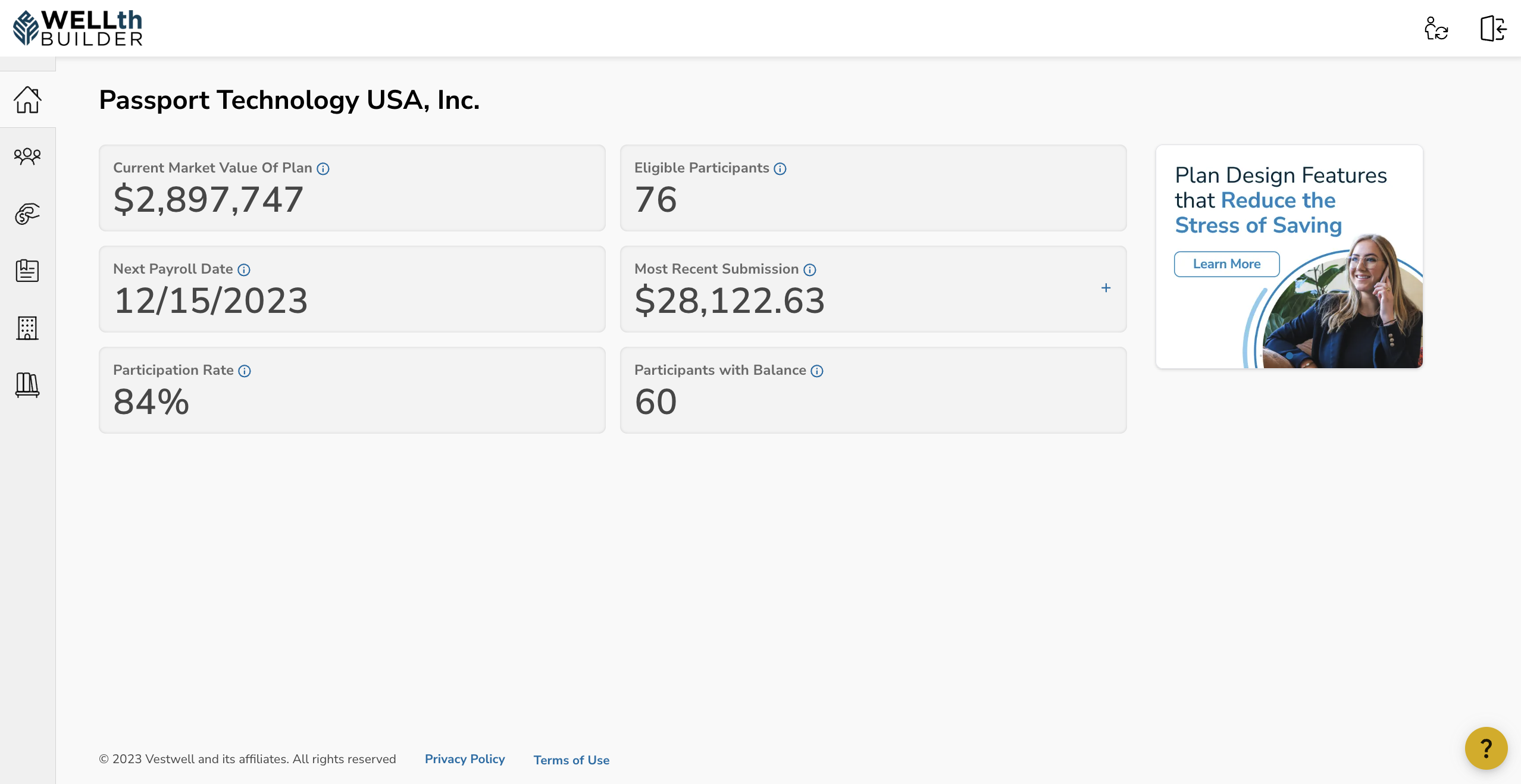The width and height of the screenshot is (1521, 784).
Task: Show info tooltip for Next Payroll Date
Action: [x=244, y=270]
